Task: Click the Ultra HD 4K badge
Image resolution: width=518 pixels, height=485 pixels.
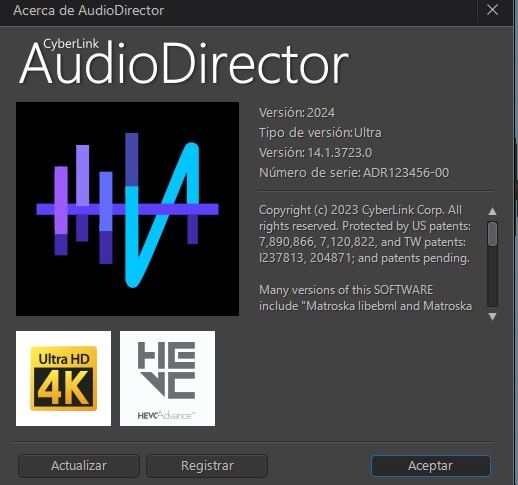Action: tap(63, 378)
